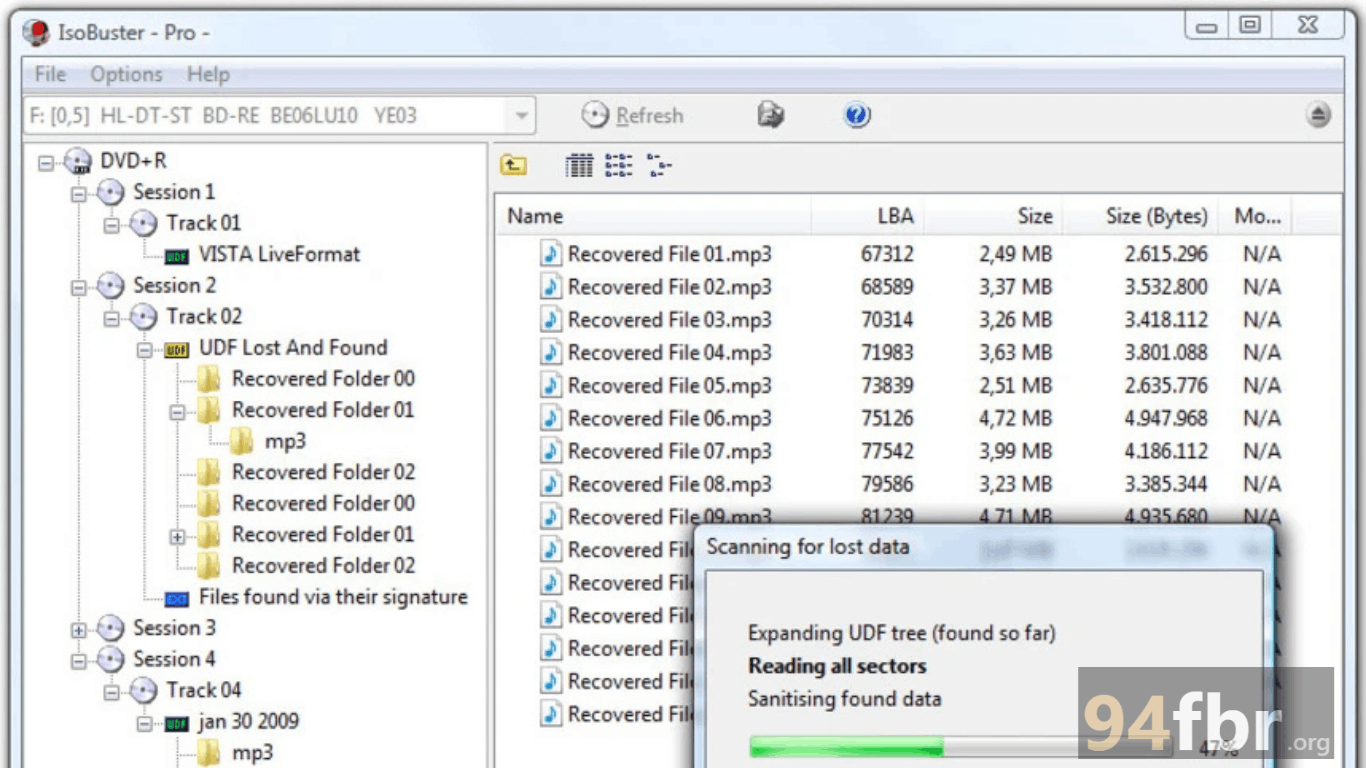Select Files found via their signature label

[333, 597]
